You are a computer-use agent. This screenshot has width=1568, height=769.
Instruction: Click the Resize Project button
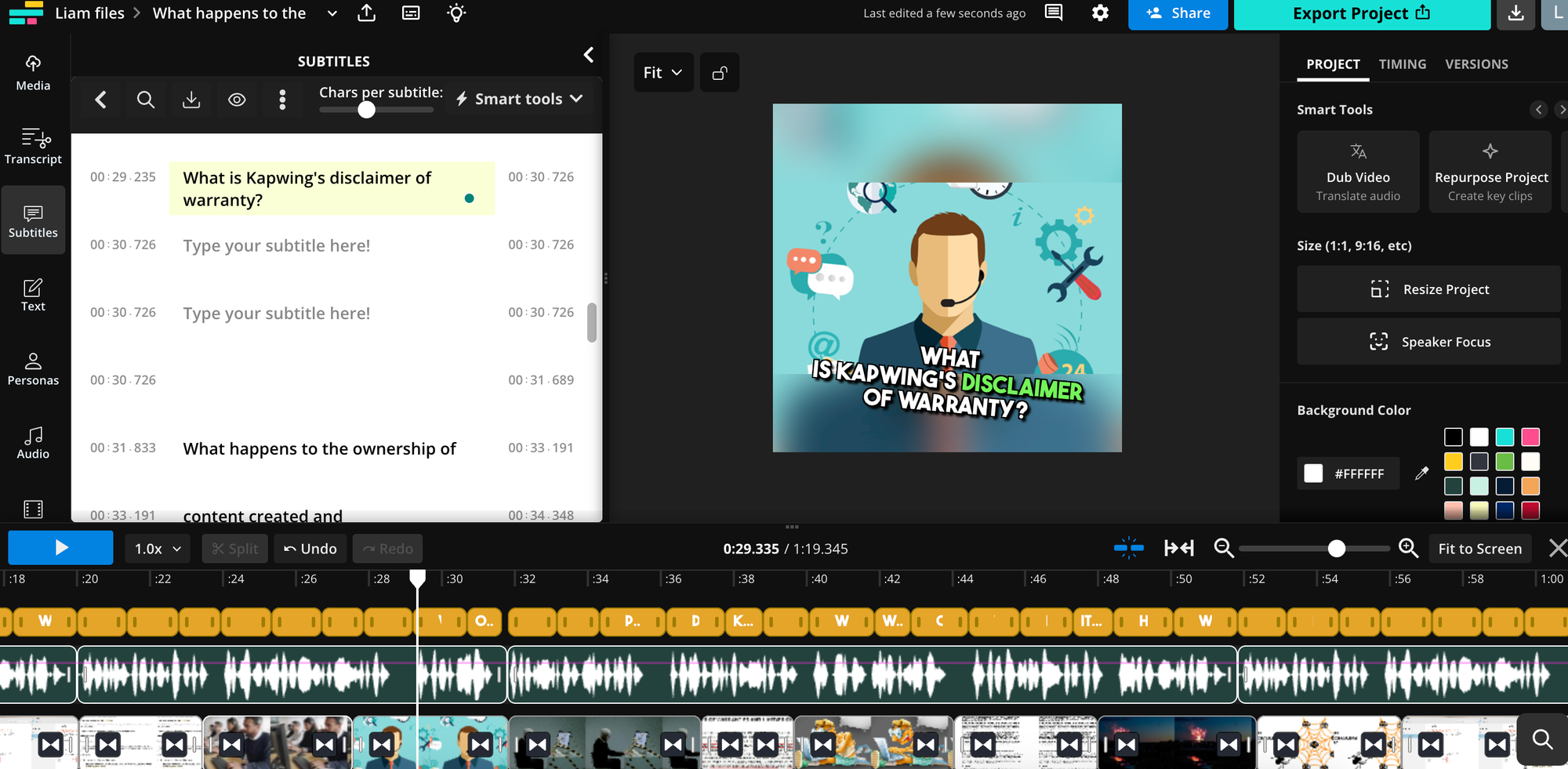pyautogui.click(x=1428, y=288)
